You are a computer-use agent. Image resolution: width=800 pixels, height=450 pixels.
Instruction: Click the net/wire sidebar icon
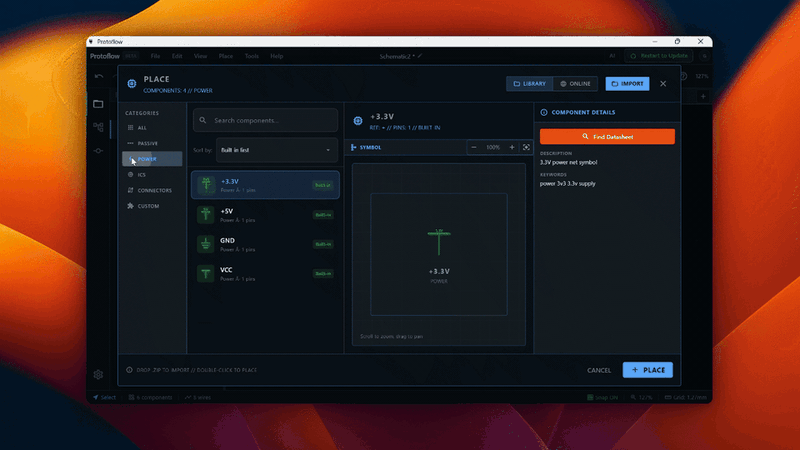coord(98,151)
